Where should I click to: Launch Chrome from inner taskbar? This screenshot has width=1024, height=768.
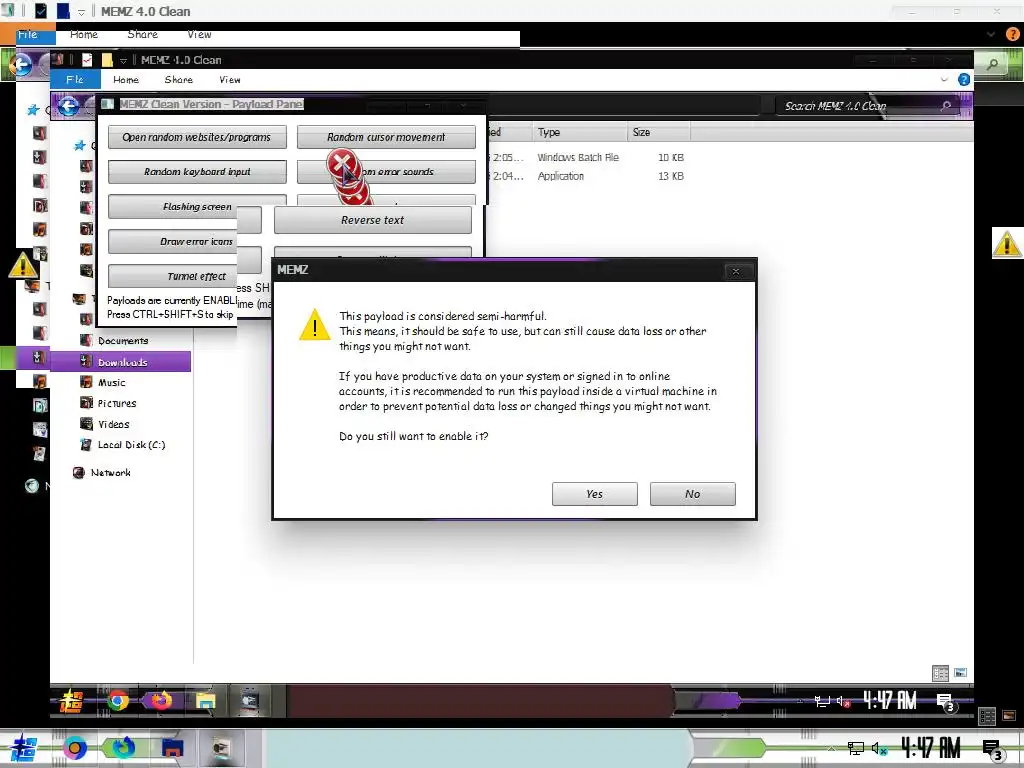(118, 701)
